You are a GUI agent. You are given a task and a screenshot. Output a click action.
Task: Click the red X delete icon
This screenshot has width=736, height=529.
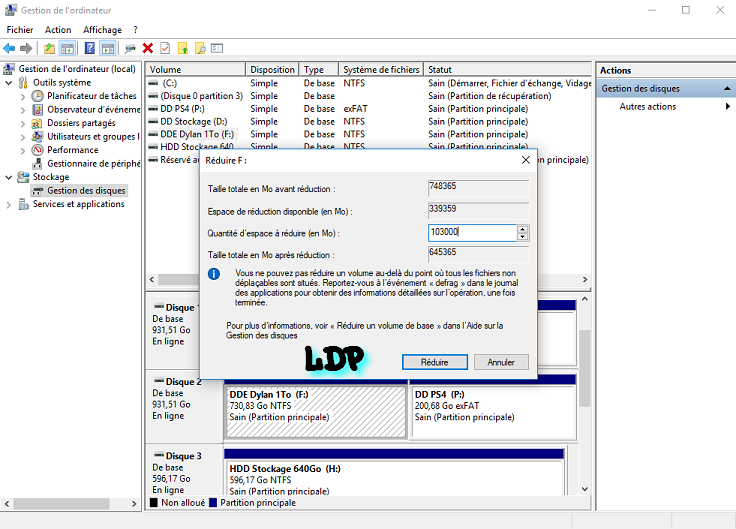148,48
